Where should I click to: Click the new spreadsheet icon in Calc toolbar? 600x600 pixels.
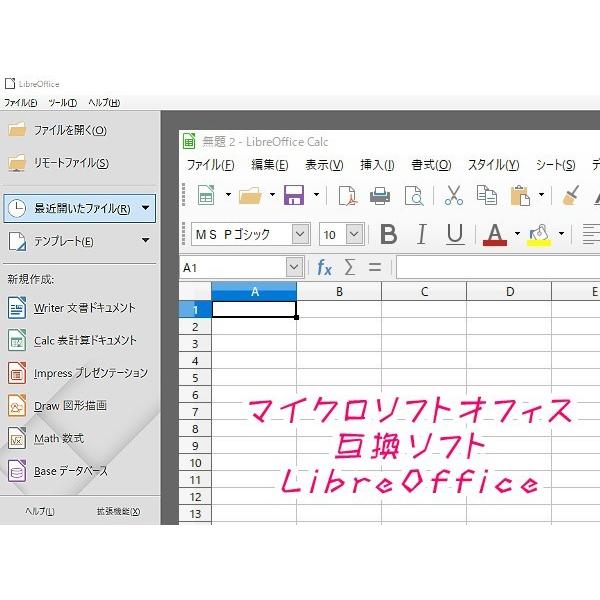point(206,196)
